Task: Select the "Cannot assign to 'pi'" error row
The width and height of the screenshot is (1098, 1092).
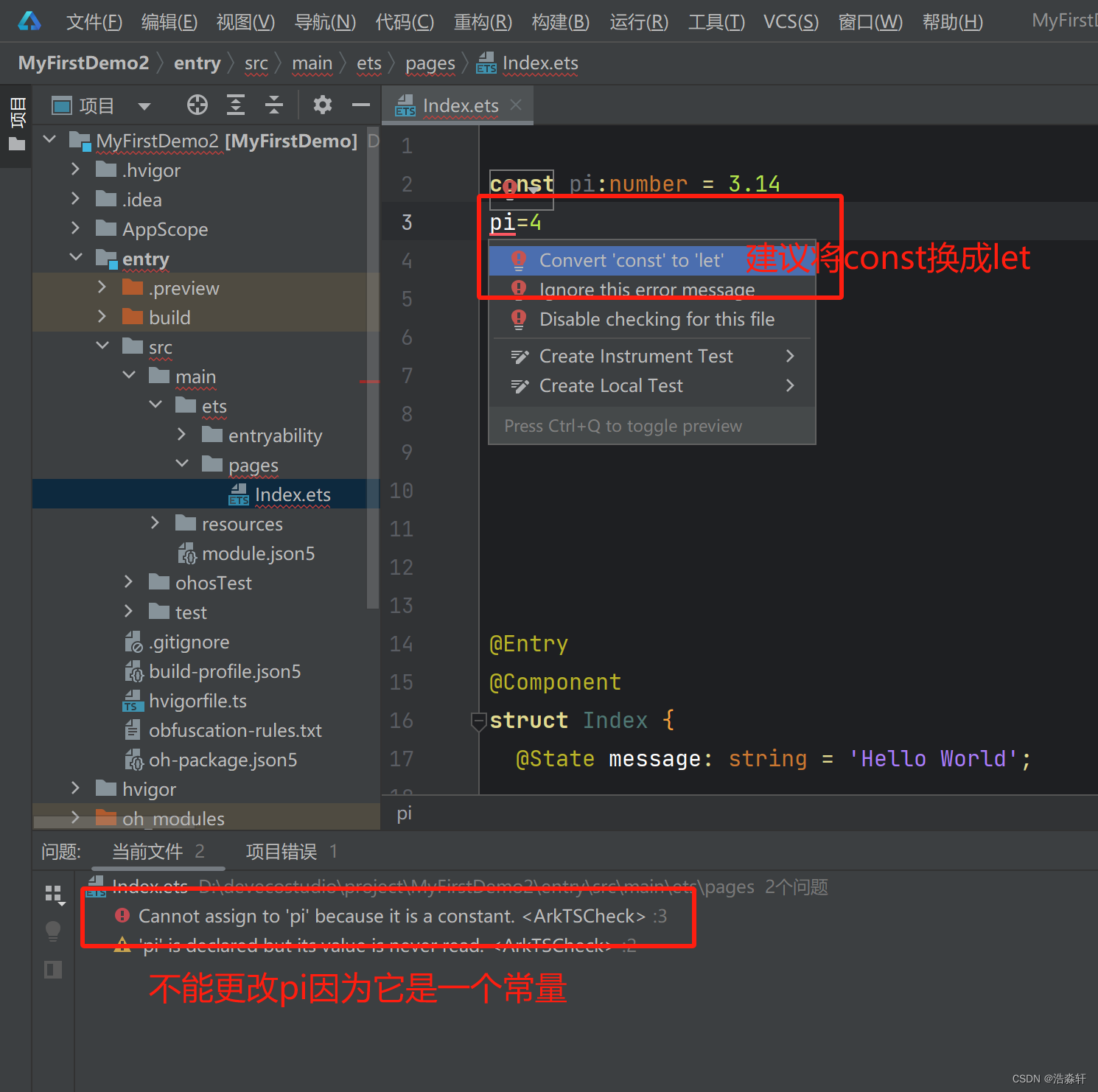Action: pyautogui.click(x=391, y=916)
